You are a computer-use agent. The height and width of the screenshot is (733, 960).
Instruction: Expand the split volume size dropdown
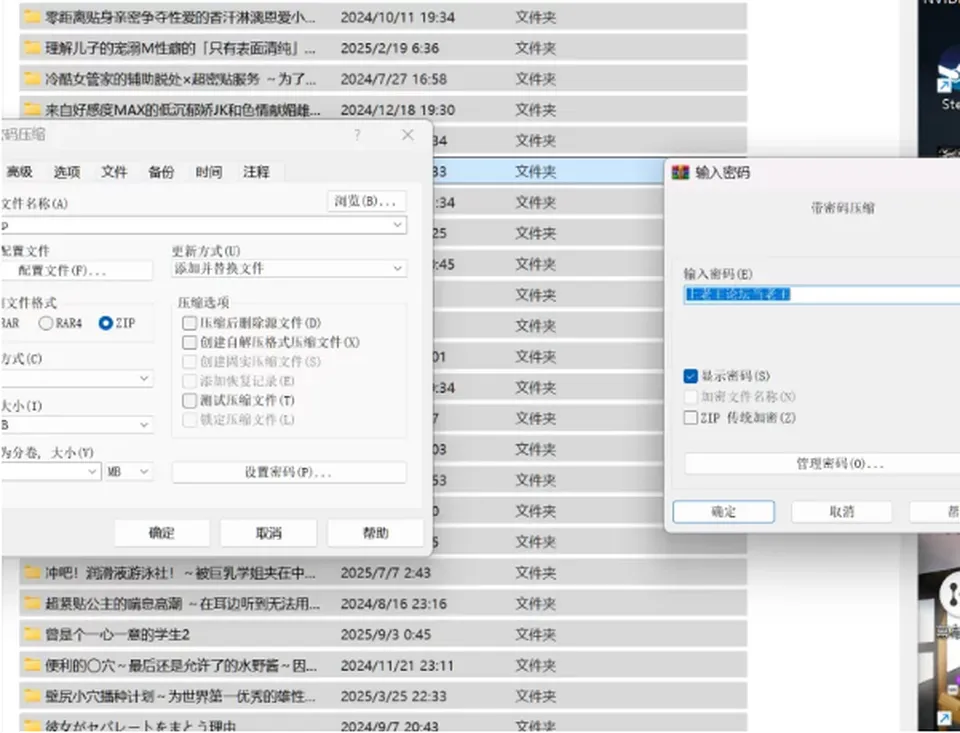[x=92, y=472]
